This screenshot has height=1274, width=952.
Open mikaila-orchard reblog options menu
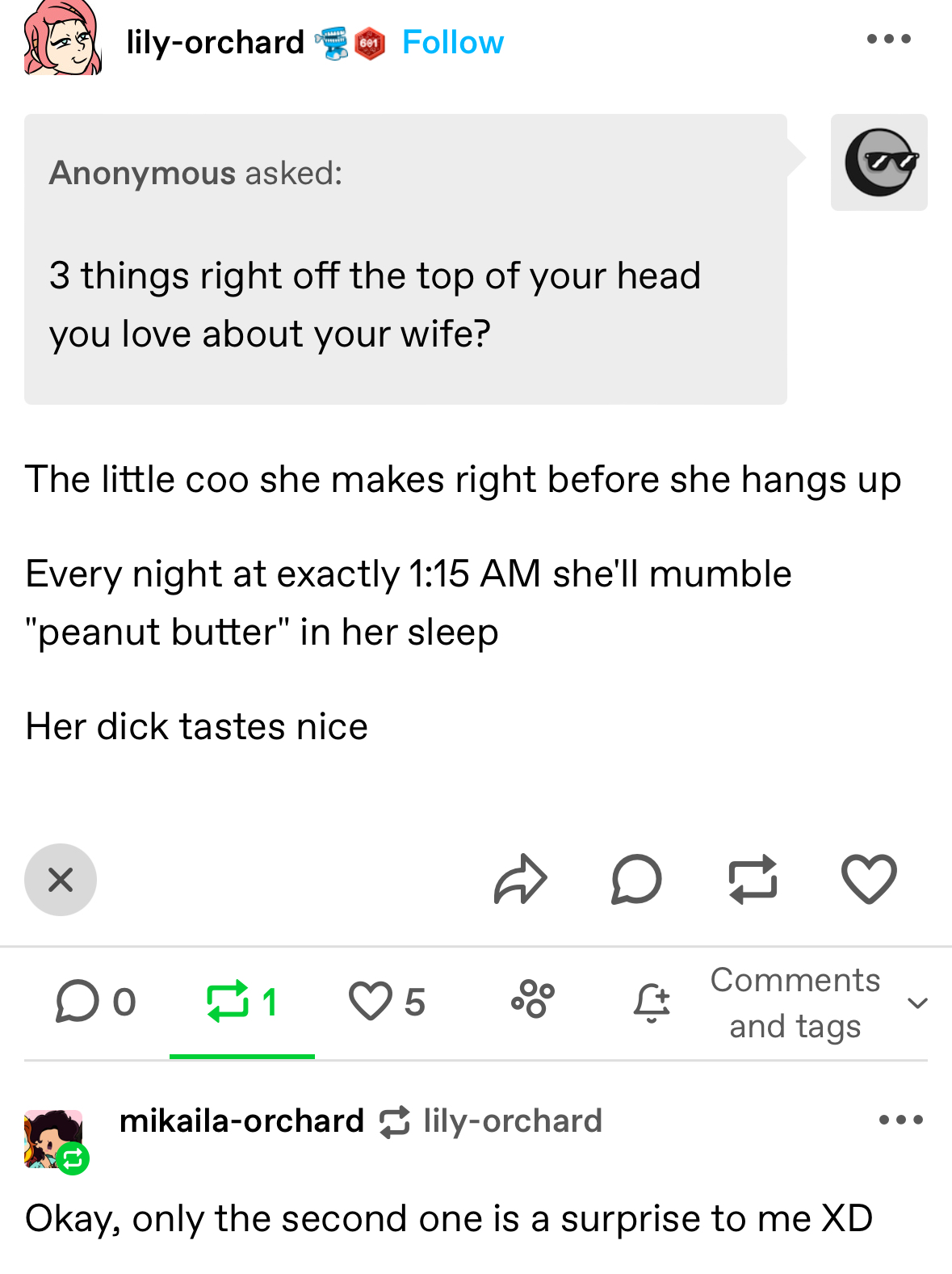(900, 1120)
